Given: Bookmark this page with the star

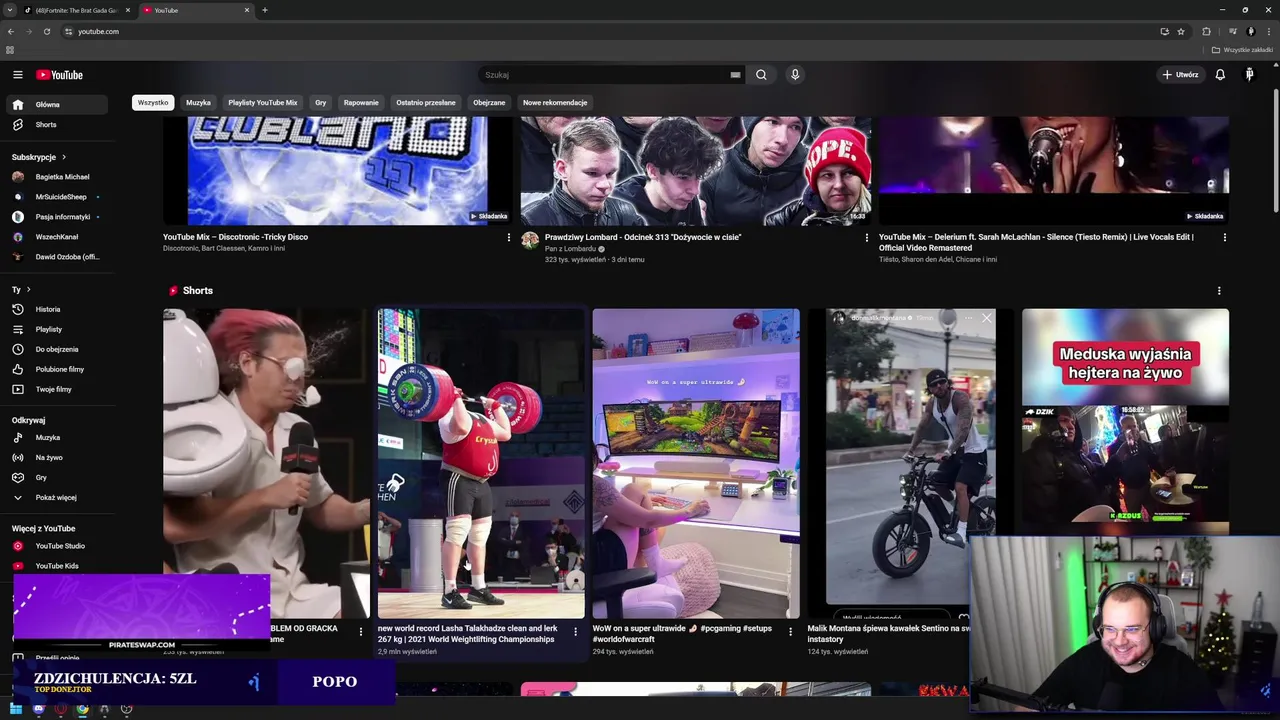Looking at the screenshot, I should pyautogui.click(x=1181, y=31).
